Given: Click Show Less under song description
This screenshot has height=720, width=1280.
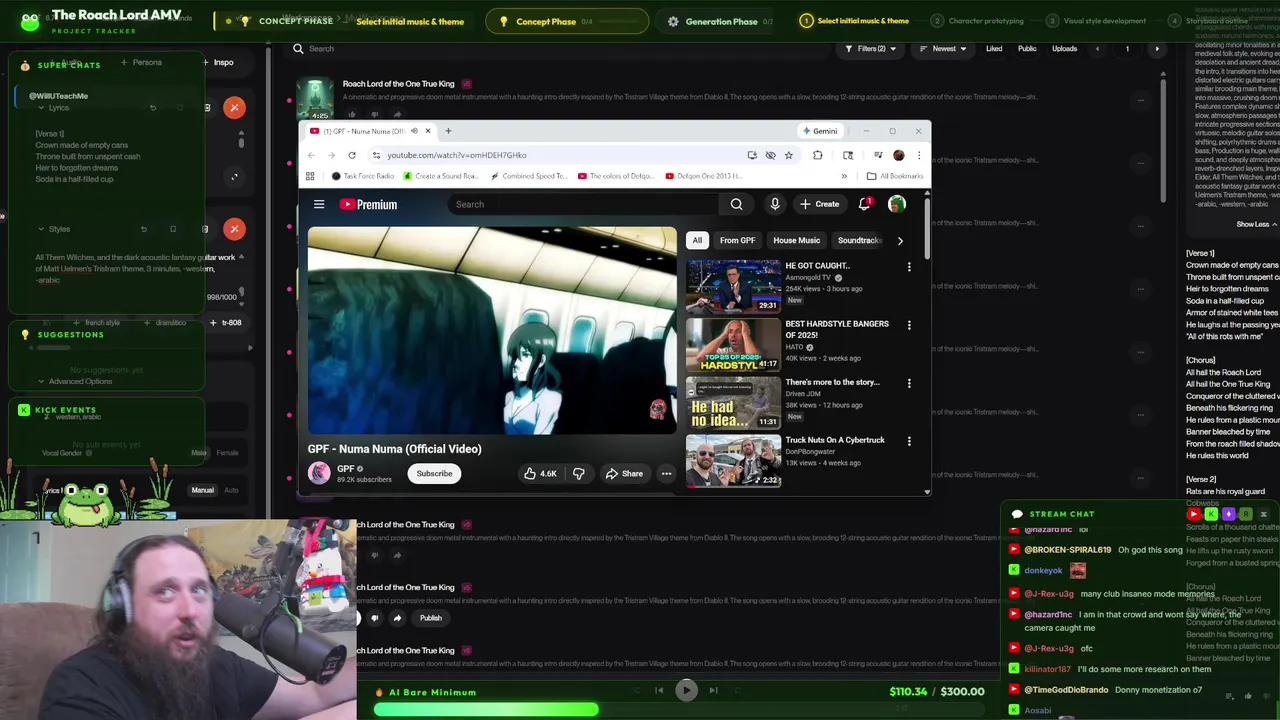Looking at the screenshot, I should pyautogui.click(x=1256, y=224).
